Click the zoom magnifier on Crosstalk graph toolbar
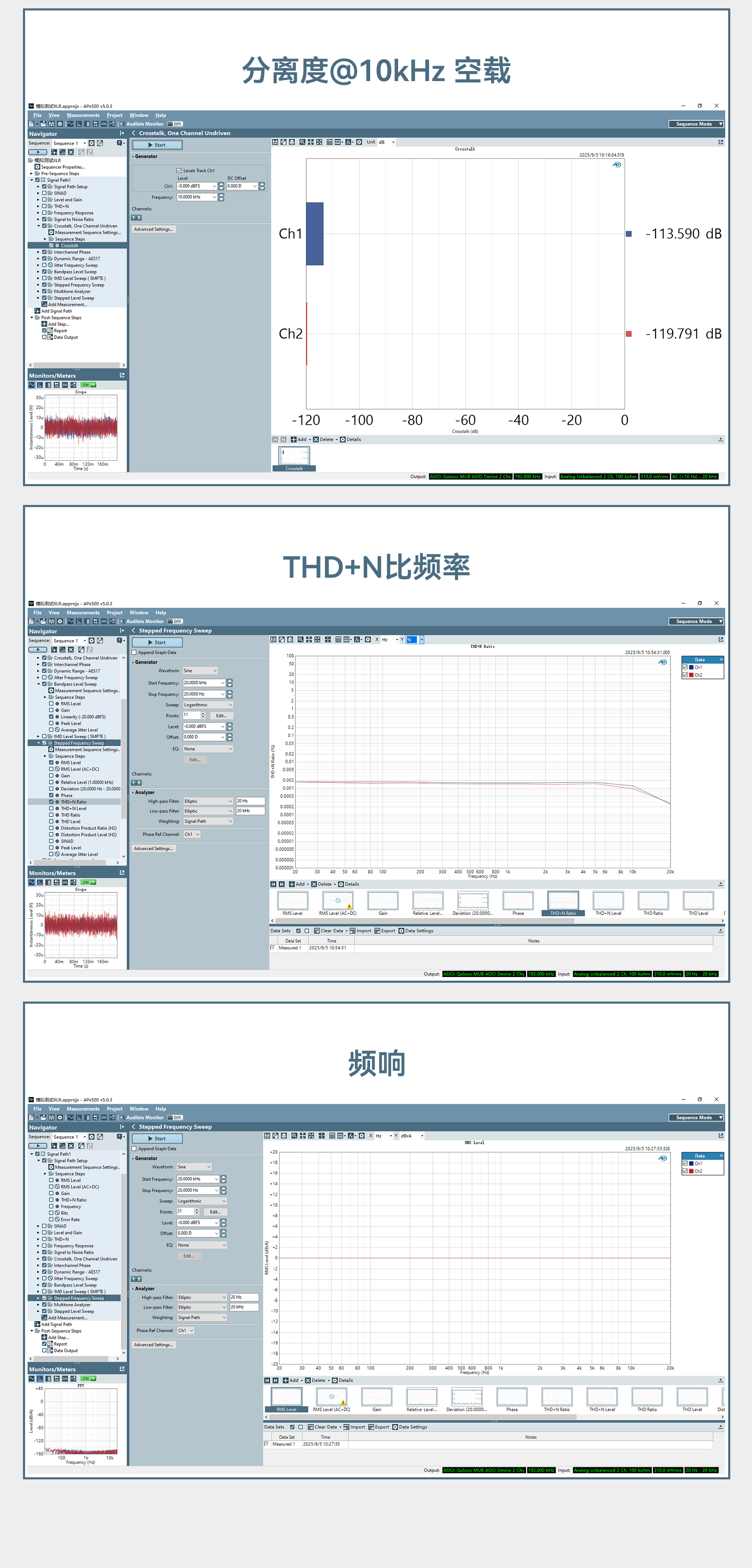The image size is (752, 1568). 302,142
